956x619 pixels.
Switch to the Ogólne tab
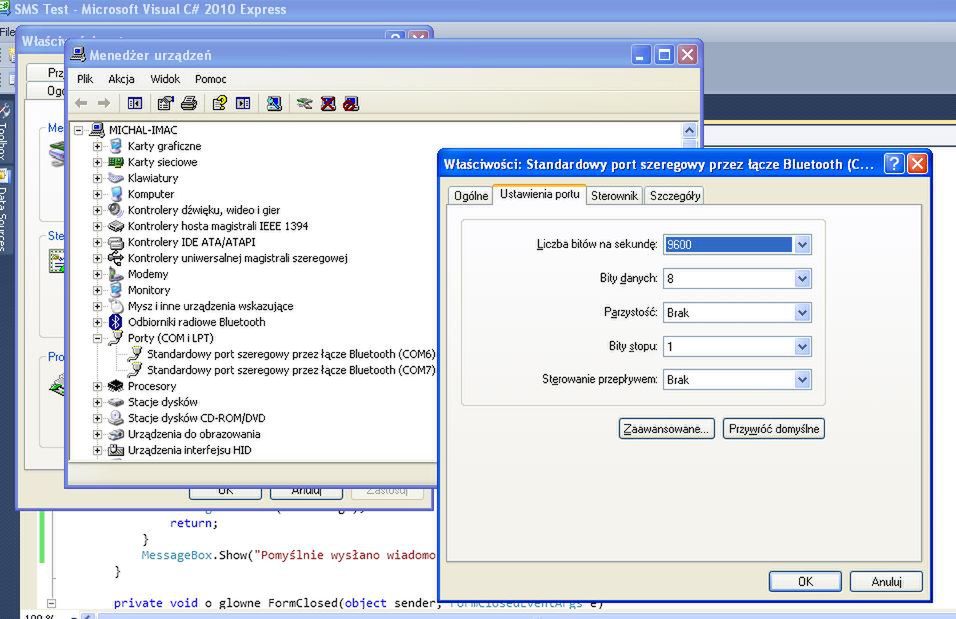pos(471,196)
